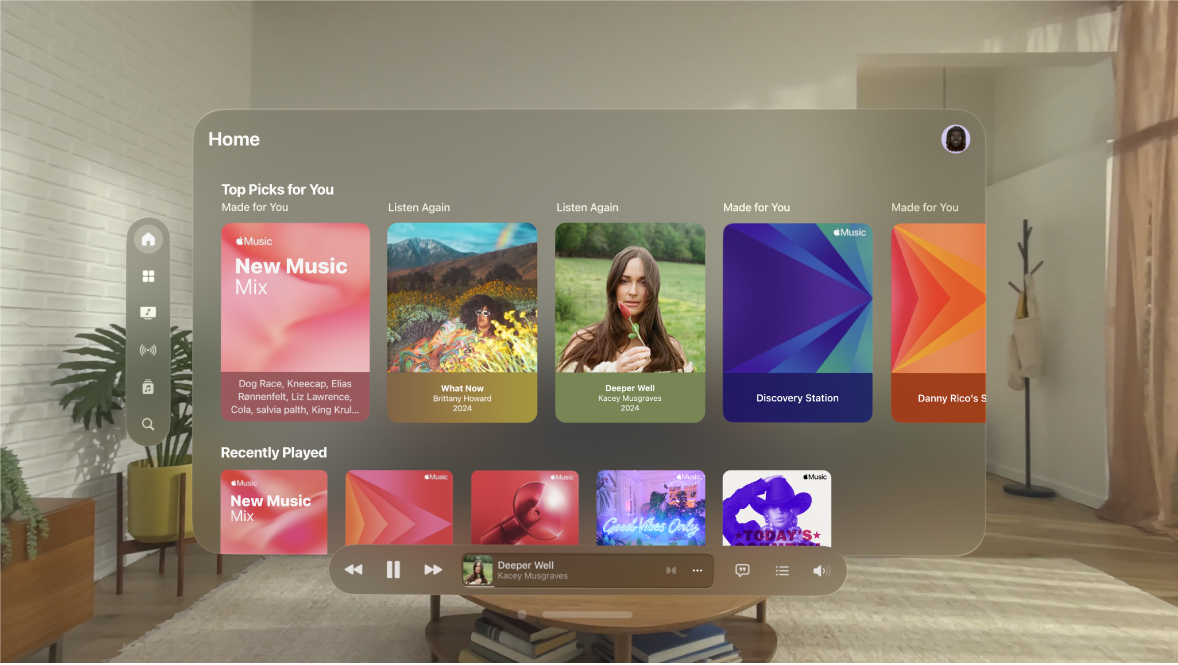Grab the window bar below the player
This screenshot has height=665, width=1178.
point(587,615)
